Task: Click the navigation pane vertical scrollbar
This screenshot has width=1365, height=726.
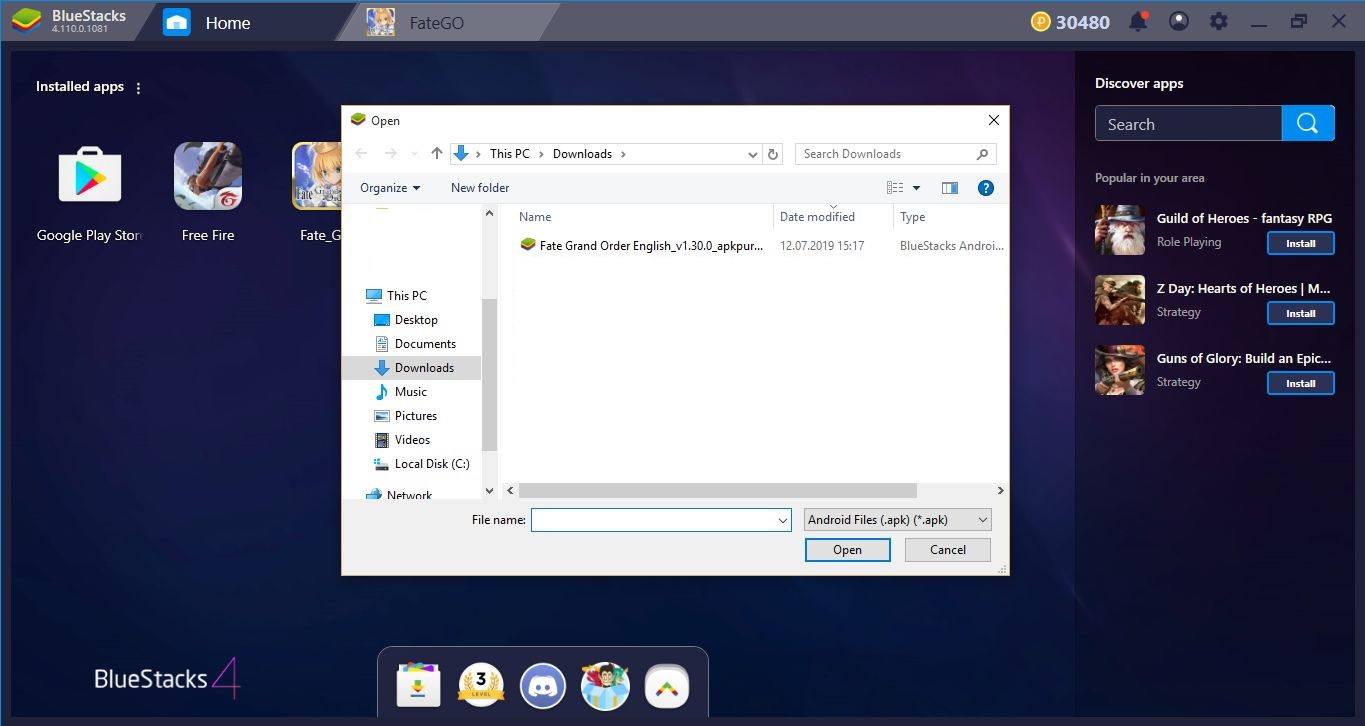Action: coord(489,374)
